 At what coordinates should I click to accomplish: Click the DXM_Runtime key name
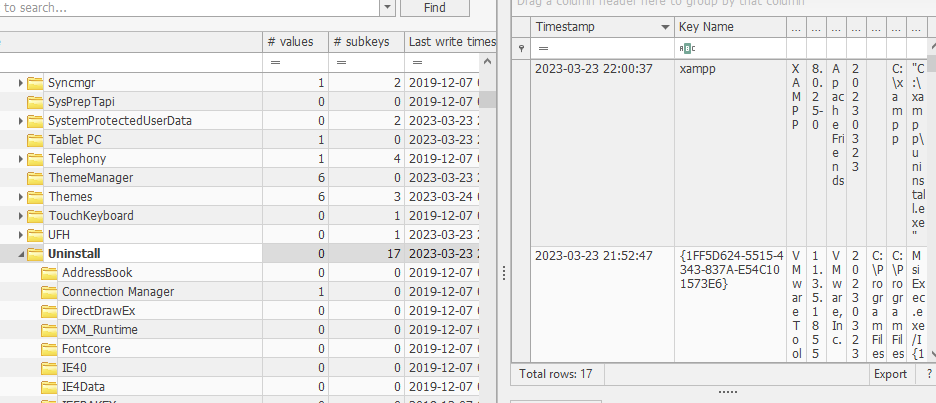point(100,330)
